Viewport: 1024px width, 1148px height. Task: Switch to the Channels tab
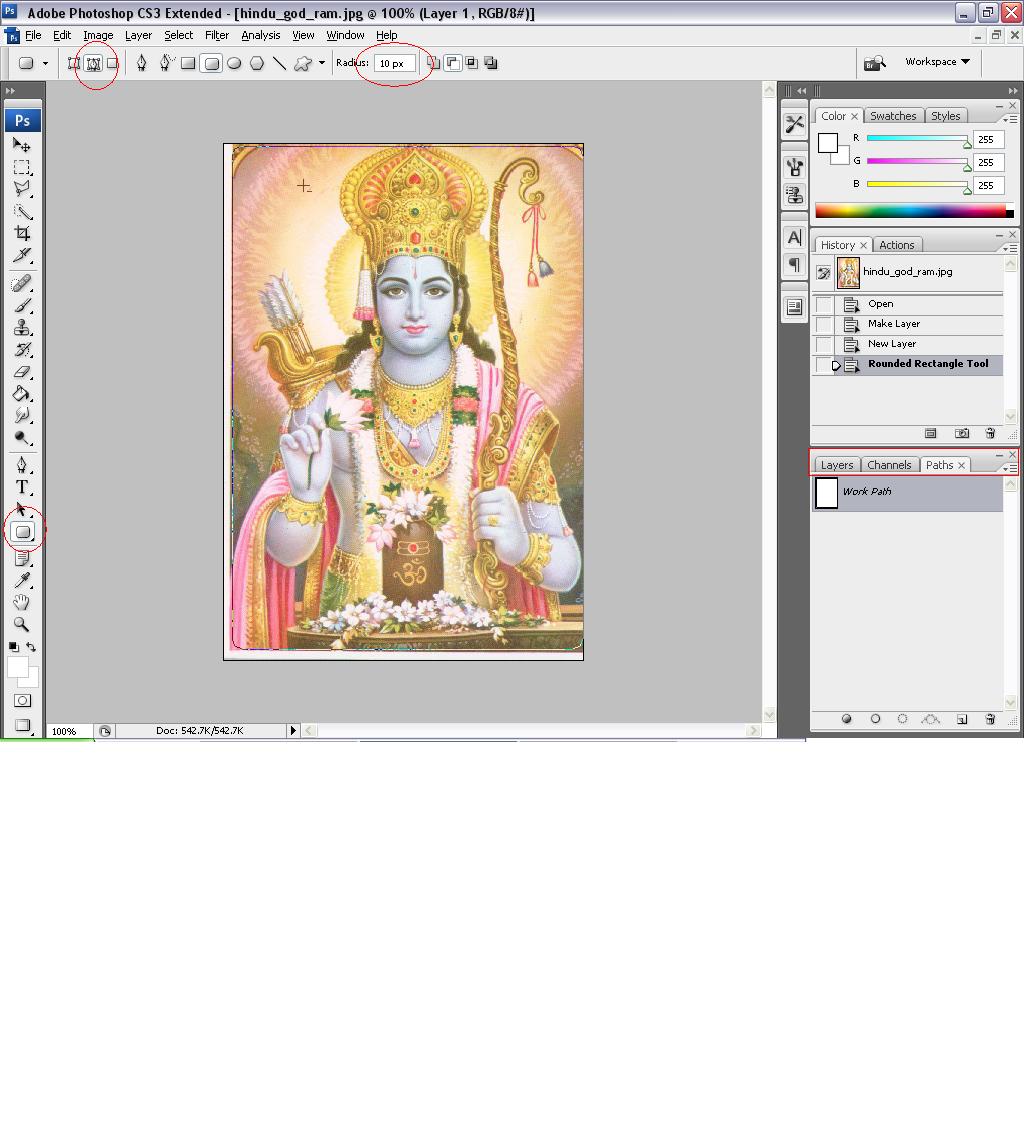pos(888,465)
